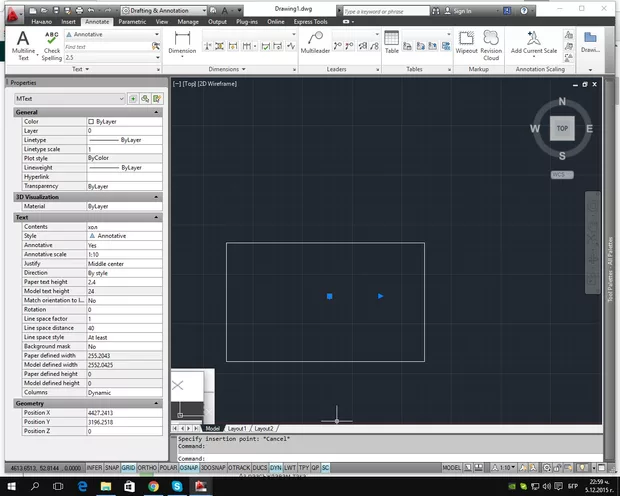Toggle ORTHO mode in status bar
Screen dimensions: 620x496
pyautogui.click(x=147, y=467)
